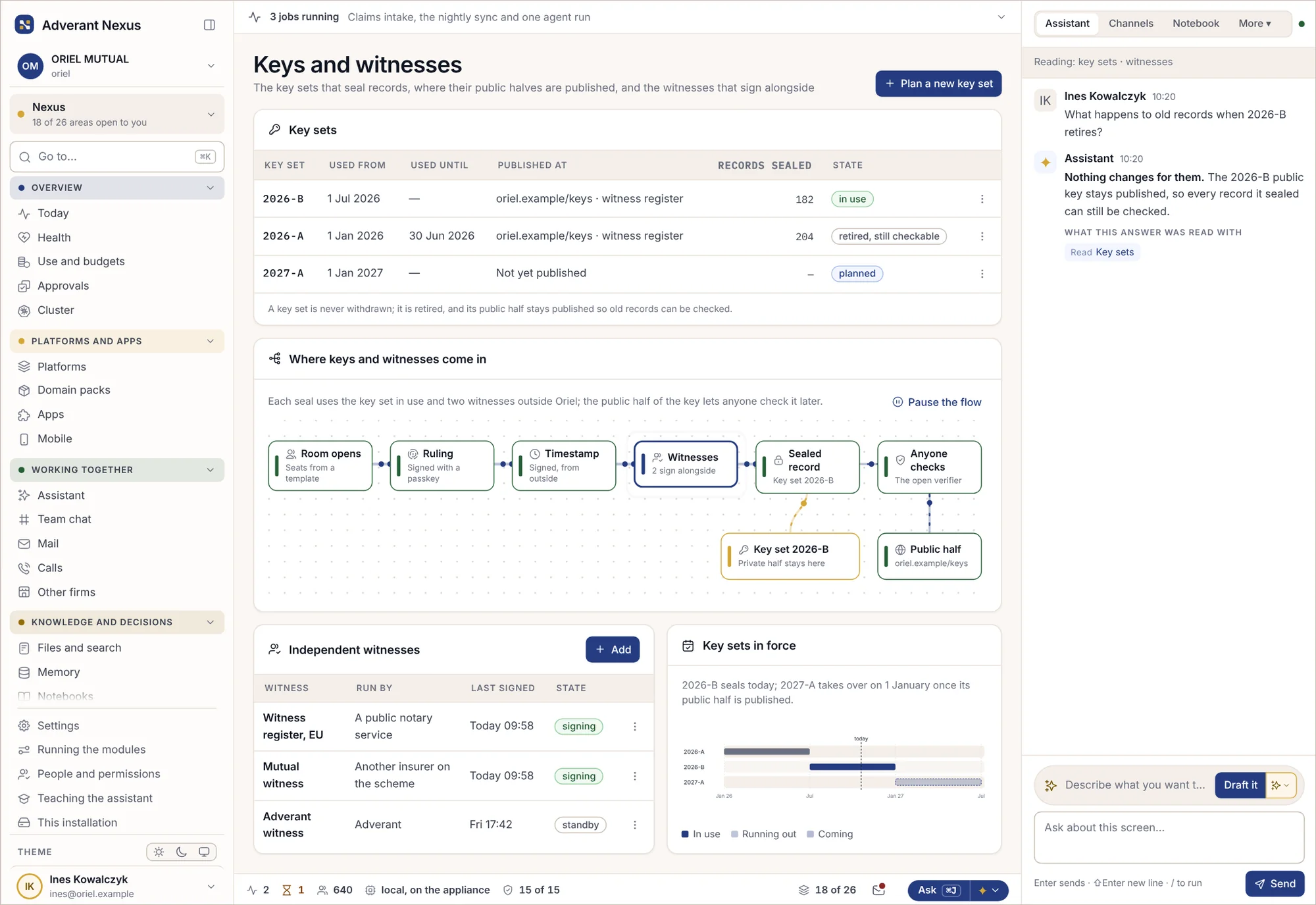
Task: Switch to light theme
Action: tap(159, 852)
